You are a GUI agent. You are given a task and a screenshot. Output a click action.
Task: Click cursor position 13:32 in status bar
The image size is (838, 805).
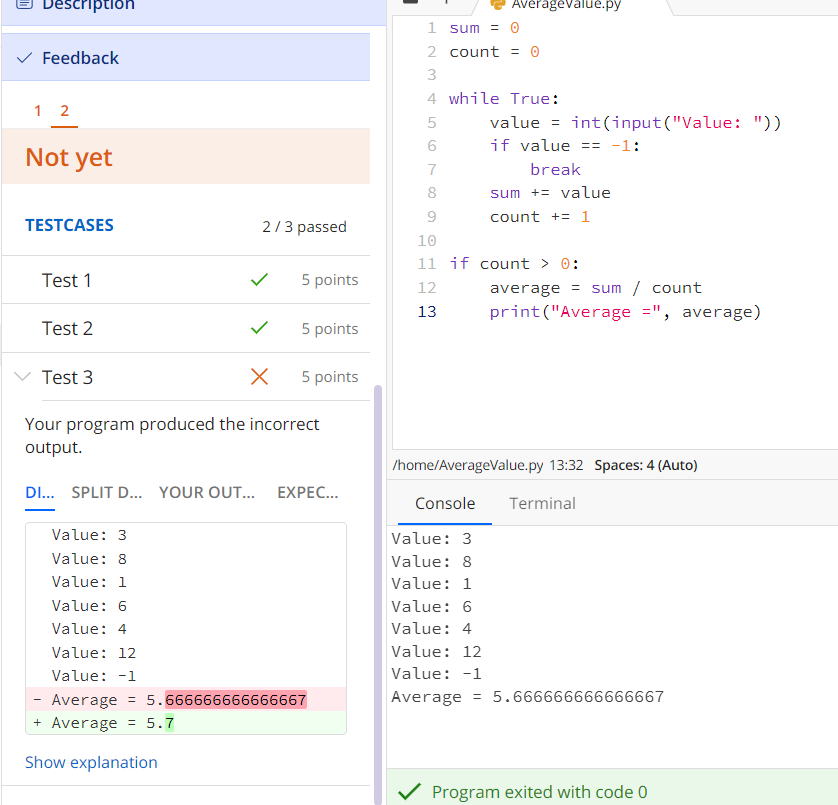coord(566,465)
